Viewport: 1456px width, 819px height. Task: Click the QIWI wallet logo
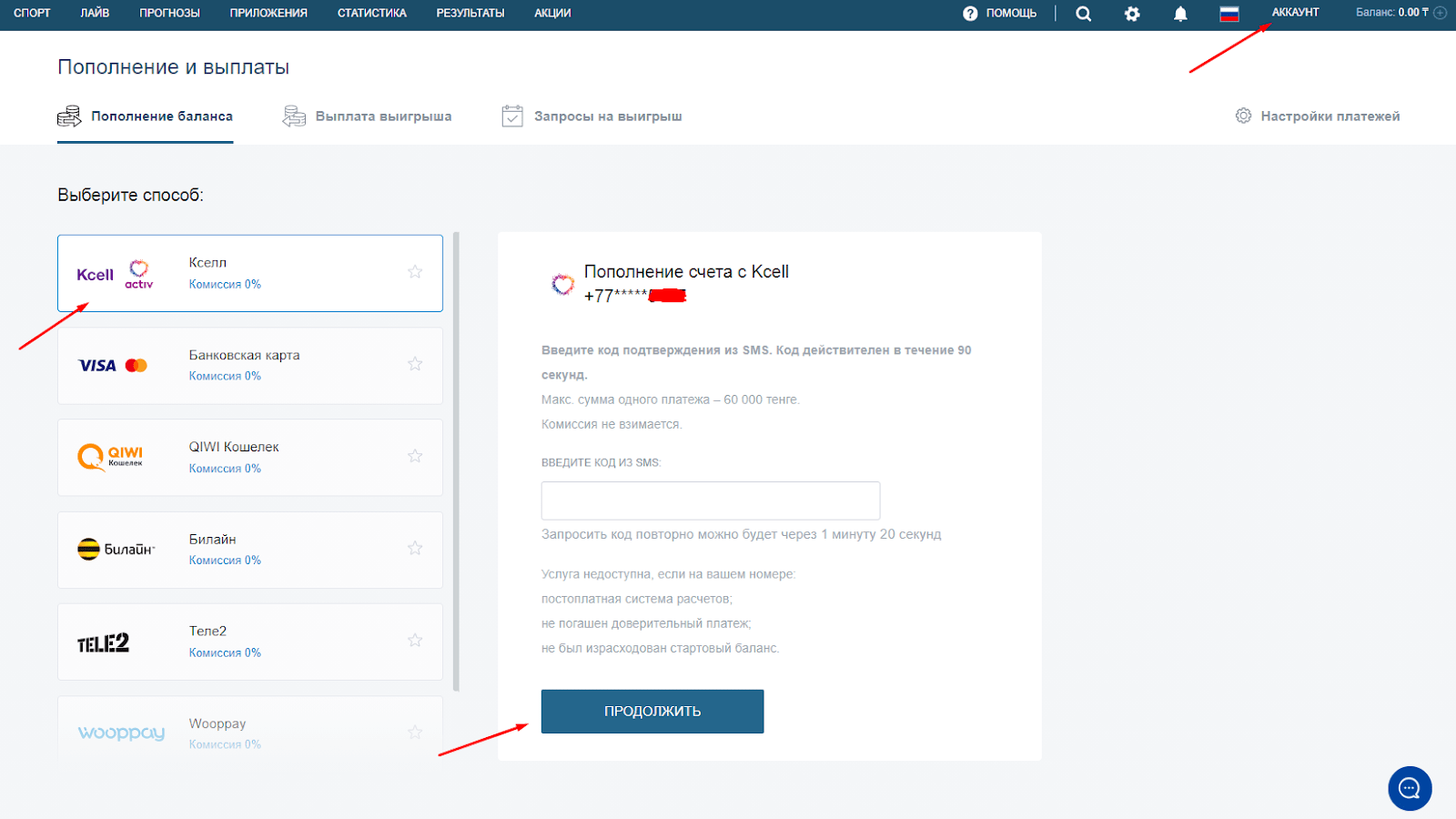pyautogui.click(x=110, y=457)
